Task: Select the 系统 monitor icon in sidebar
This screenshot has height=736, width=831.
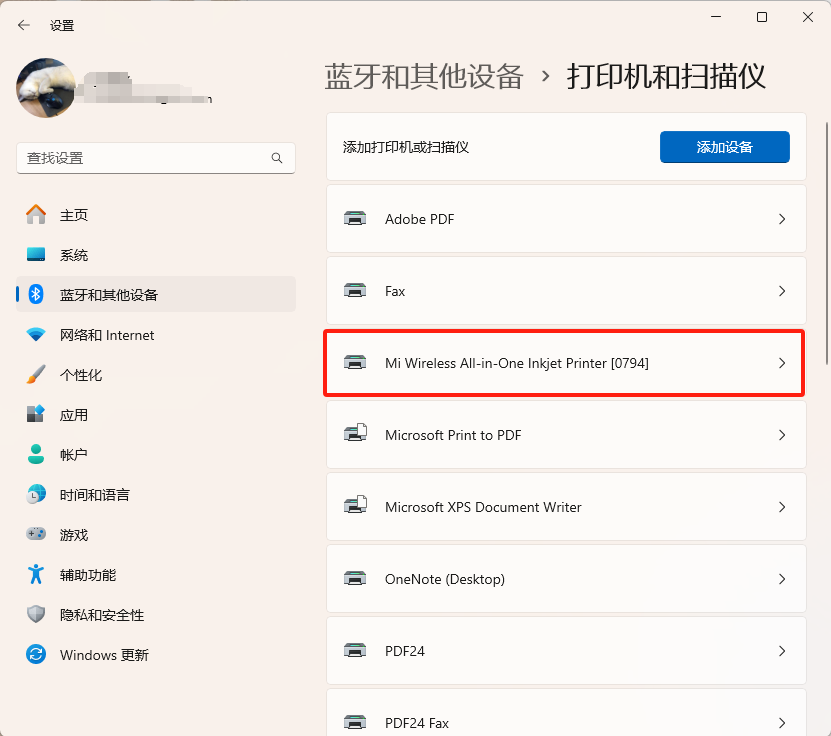Action: [36, 254]
